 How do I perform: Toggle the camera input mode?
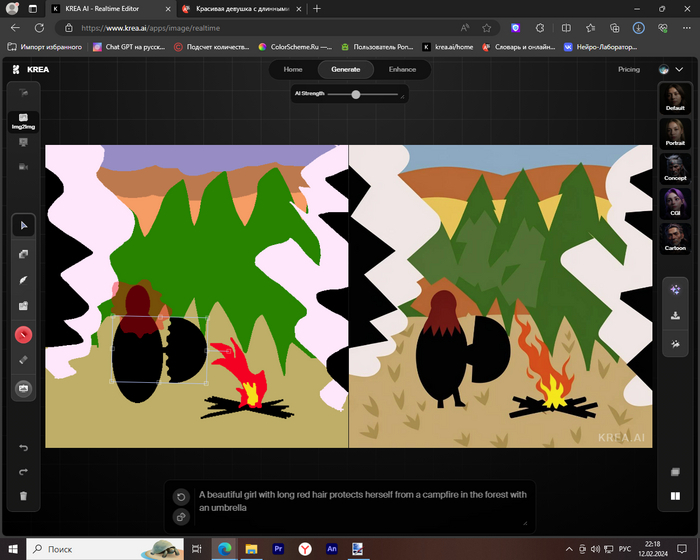[24, 167]
